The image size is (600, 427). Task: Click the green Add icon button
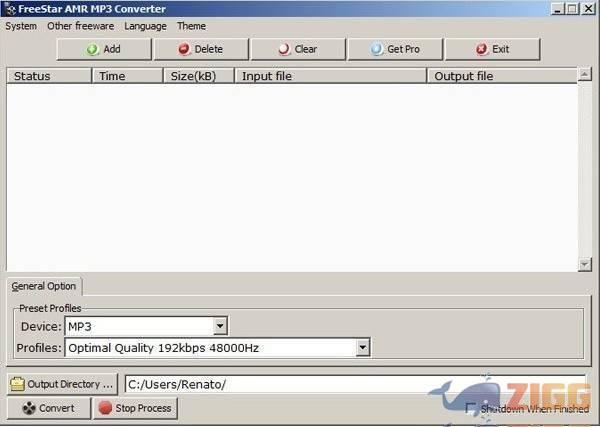pos(103,49)
